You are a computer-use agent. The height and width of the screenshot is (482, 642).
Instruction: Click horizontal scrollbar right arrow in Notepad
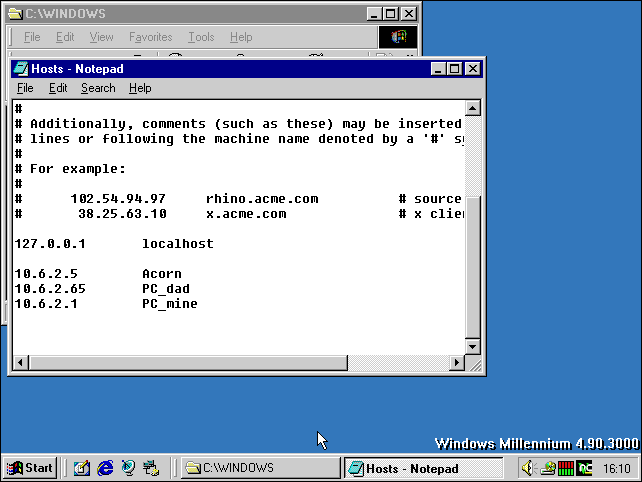pos(457,363)
